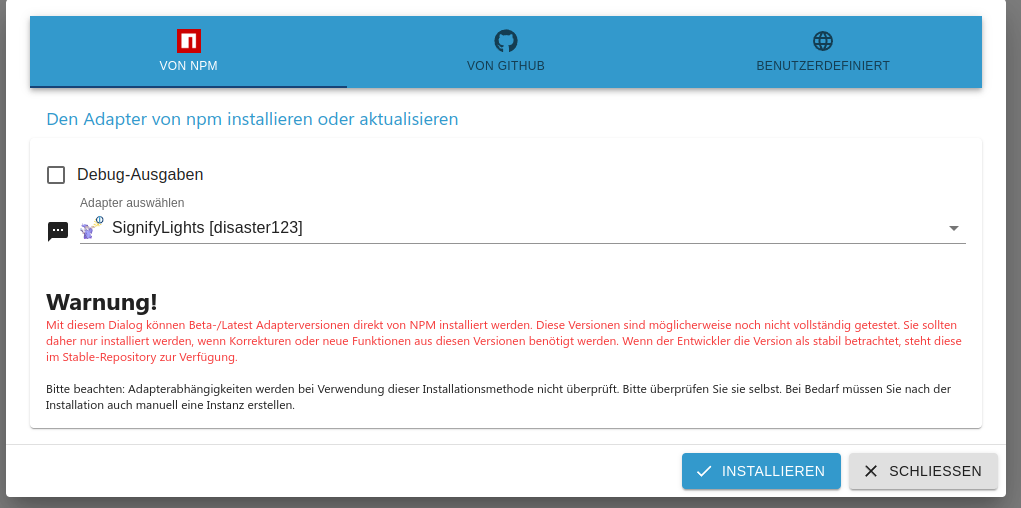Screen dimensions: 1021x508
Task: Click the checkmark icon on Installieren
Action: click(x=703, y=471)
